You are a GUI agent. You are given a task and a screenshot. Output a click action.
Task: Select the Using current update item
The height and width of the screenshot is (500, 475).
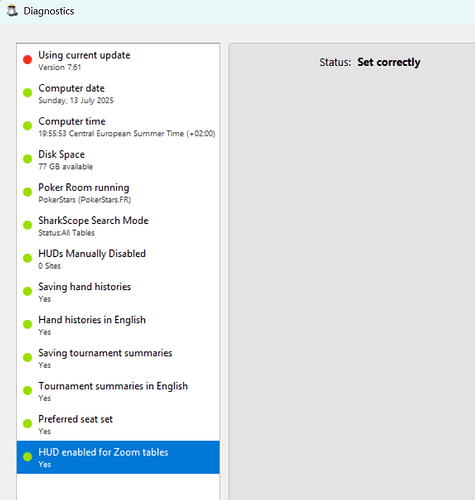pos(118,60)
